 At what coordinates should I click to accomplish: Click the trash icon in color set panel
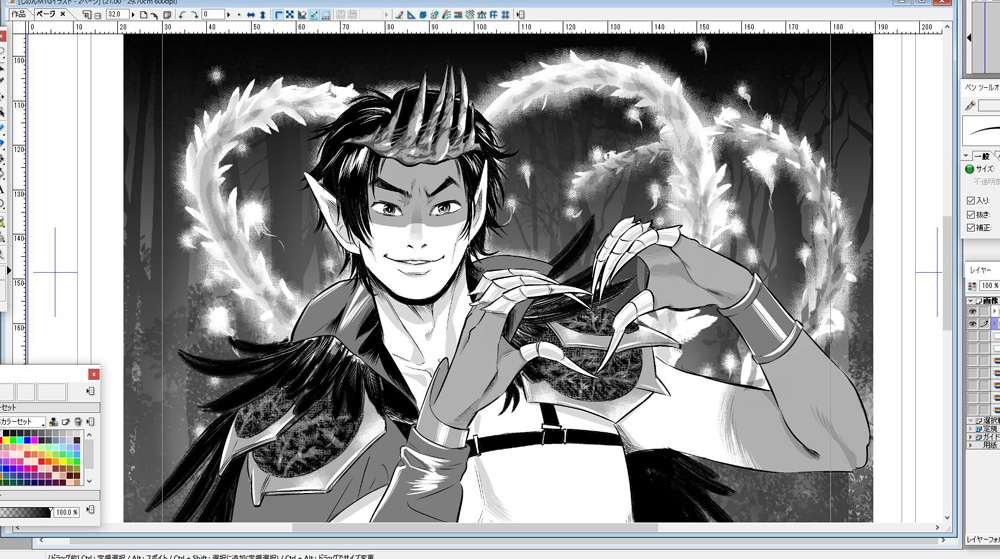tap(78, 422)
